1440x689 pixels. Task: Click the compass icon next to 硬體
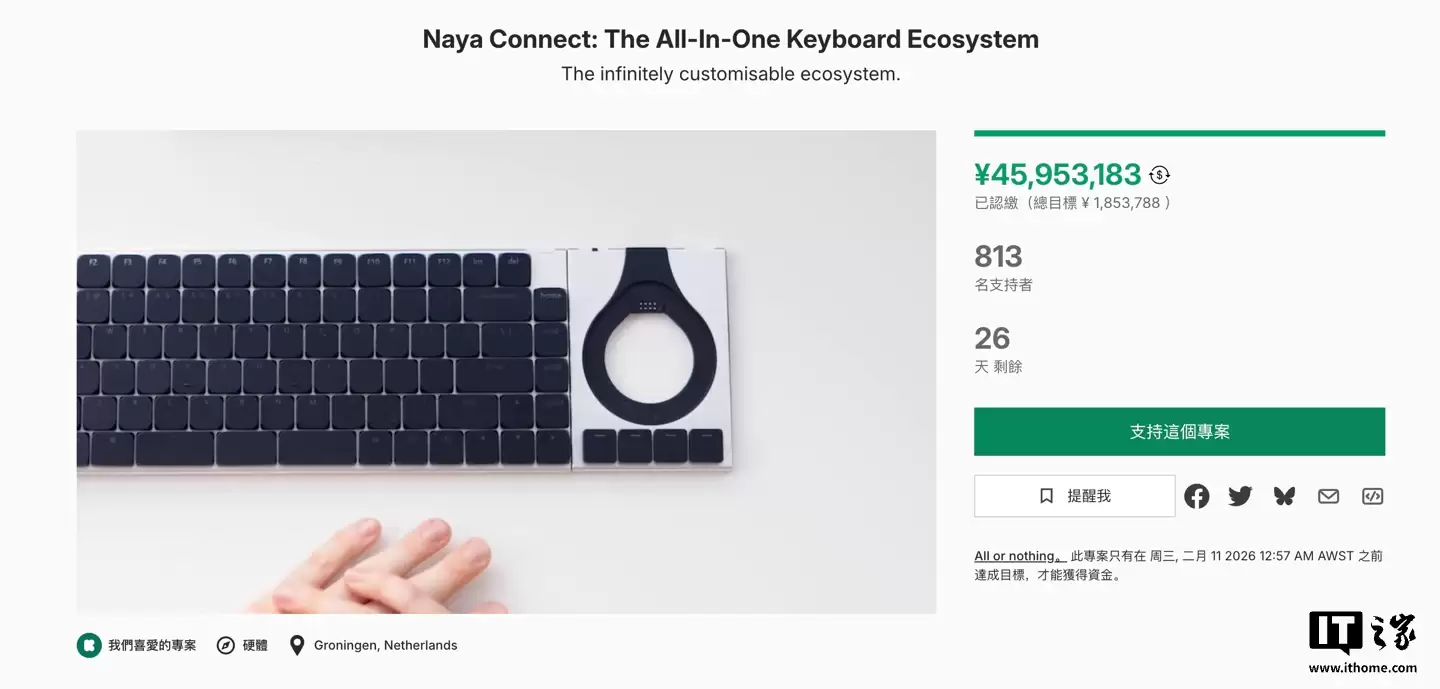coord(225,645)
